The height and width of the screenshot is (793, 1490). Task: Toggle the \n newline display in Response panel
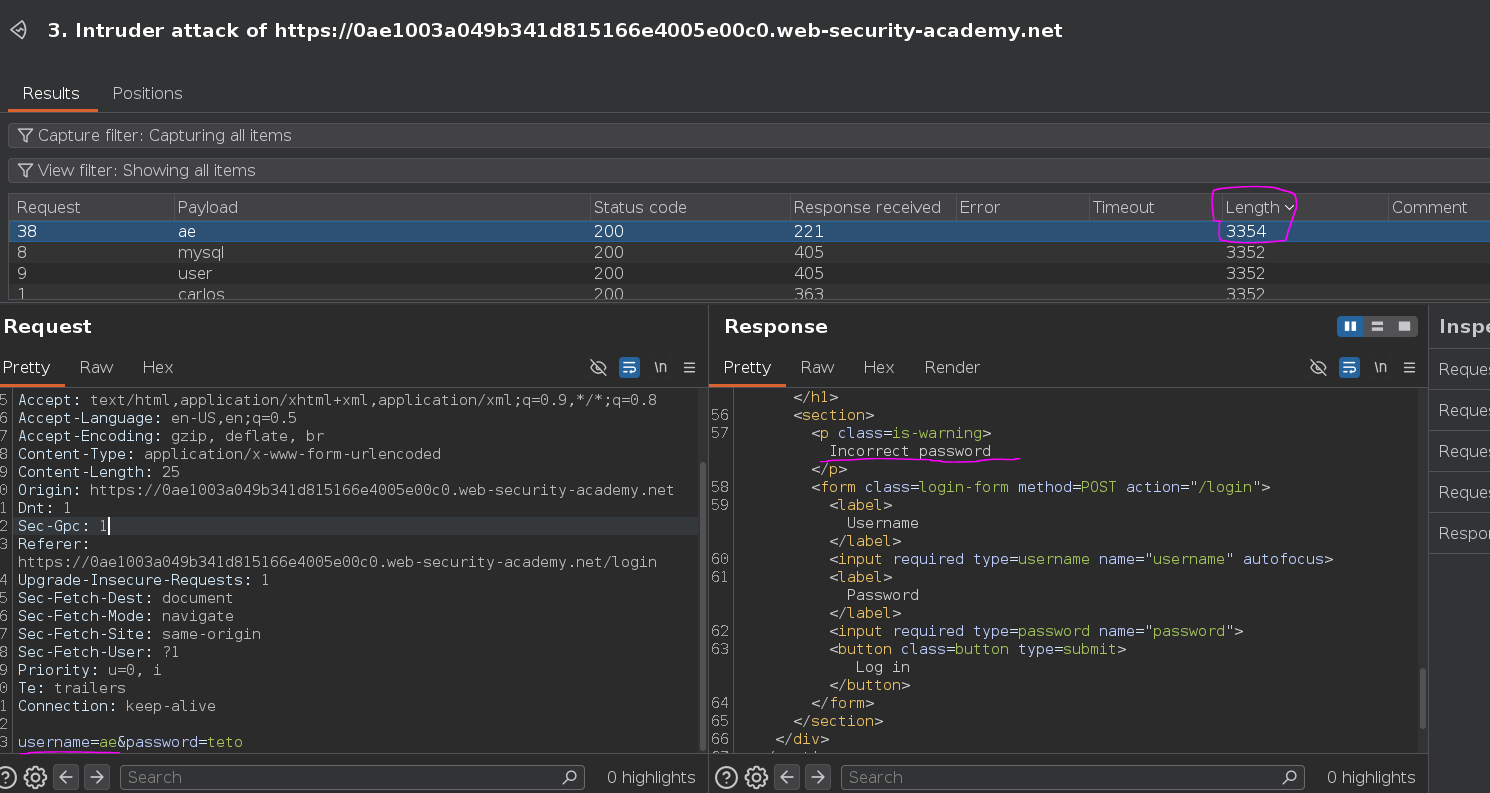click(x=1380, y=367)
